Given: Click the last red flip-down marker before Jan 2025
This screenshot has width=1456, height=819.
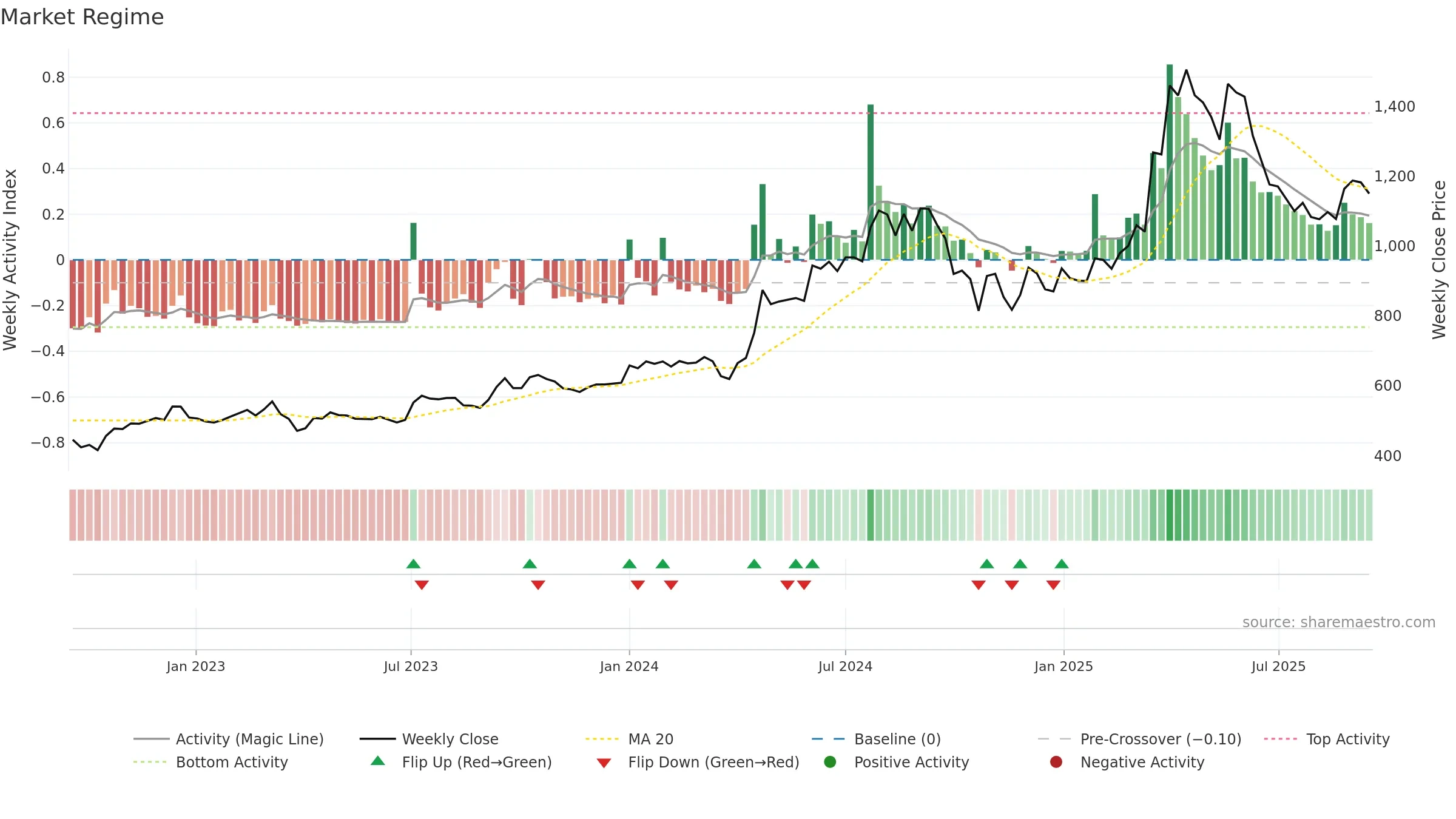Looking at the screenshot, I should pos(1053,585).
